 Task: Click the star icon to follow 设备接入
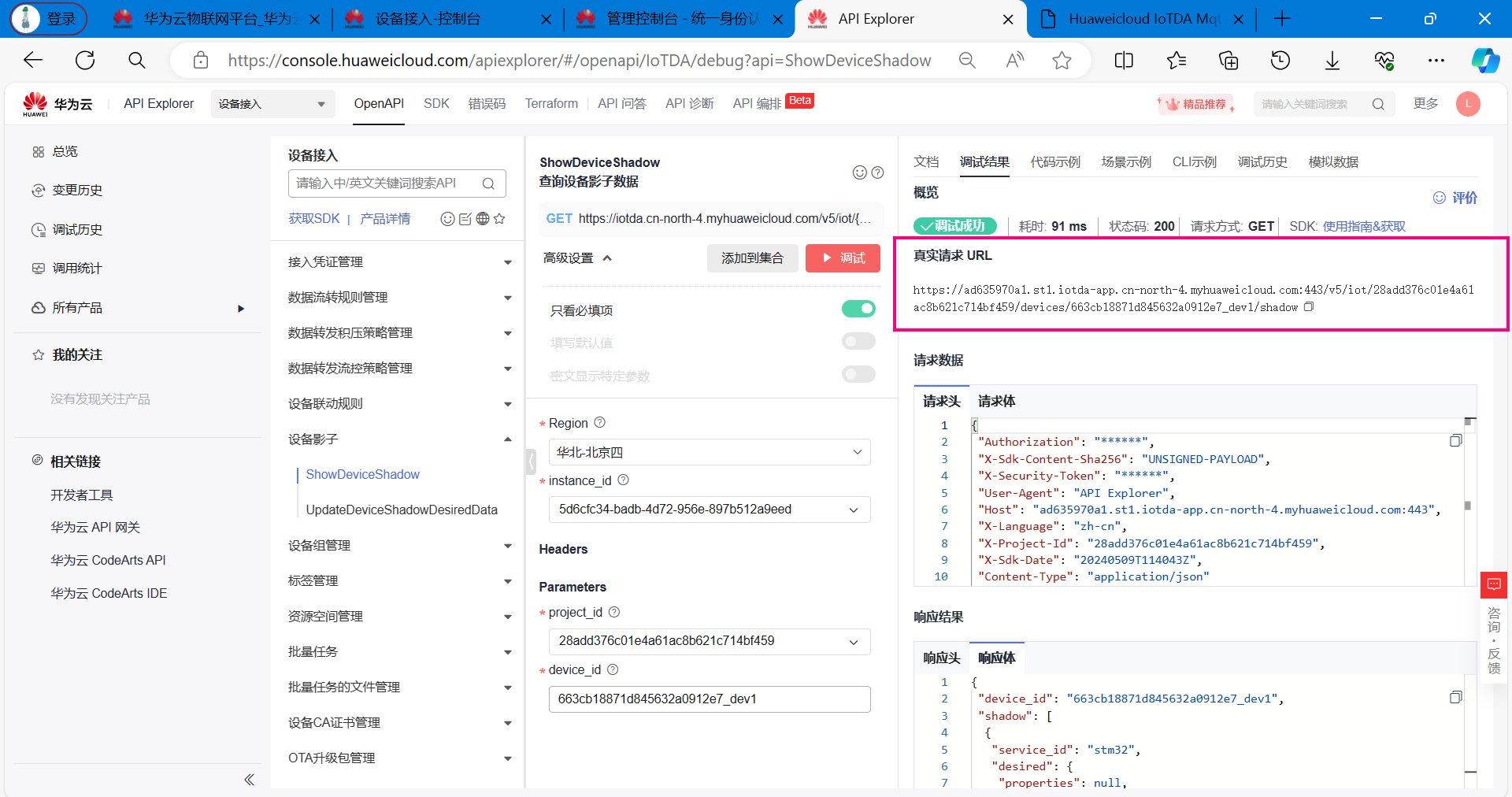499,219
